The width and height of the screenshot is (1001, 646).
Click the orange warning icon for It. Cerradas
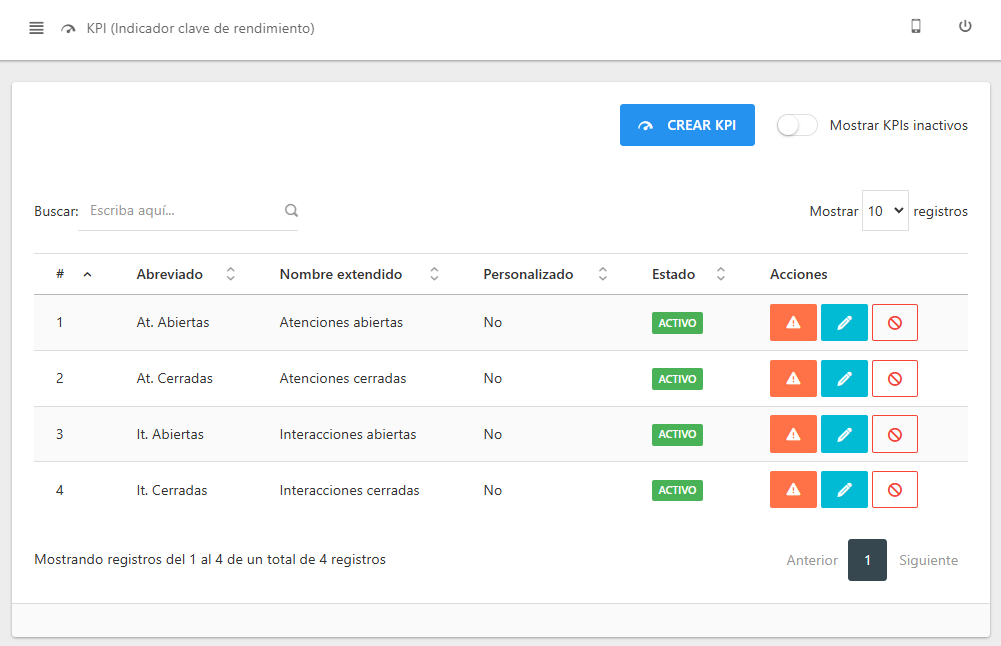pyautogui.click(x=793, y=489)
